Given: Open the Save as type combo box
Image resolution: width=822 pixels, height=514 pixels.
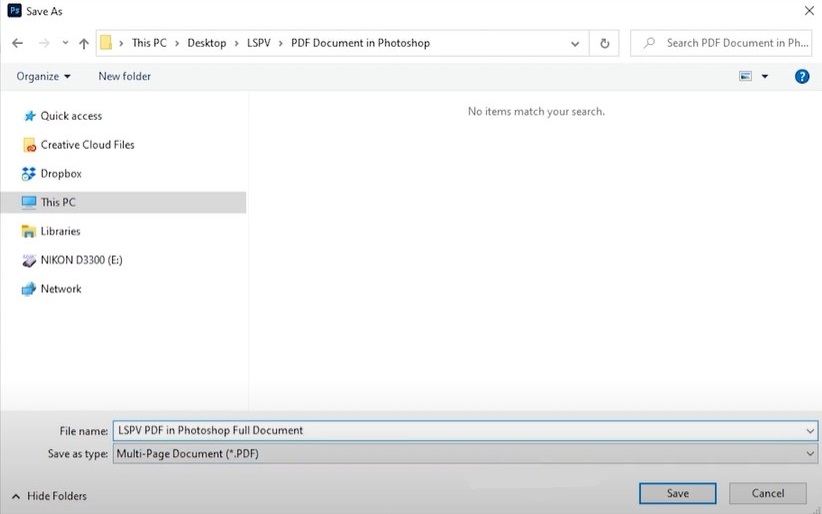Looking at the screenshot, I should coord(465,454).
